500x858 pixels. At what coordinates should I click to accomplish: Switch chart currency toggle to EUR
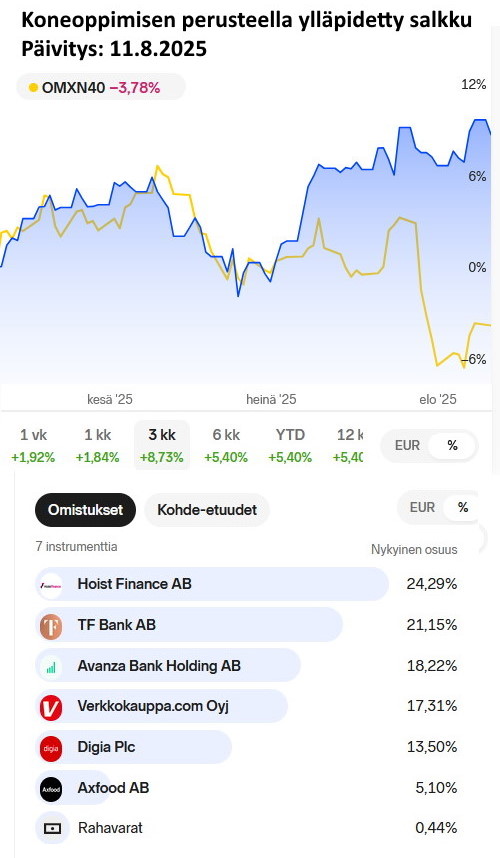(x=407, y=445)
